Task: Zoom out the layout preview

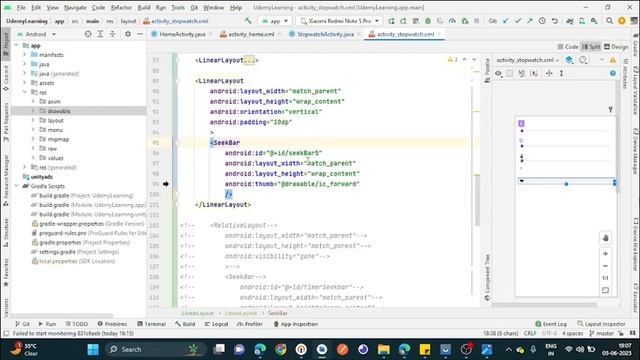Action: (605, 266)
